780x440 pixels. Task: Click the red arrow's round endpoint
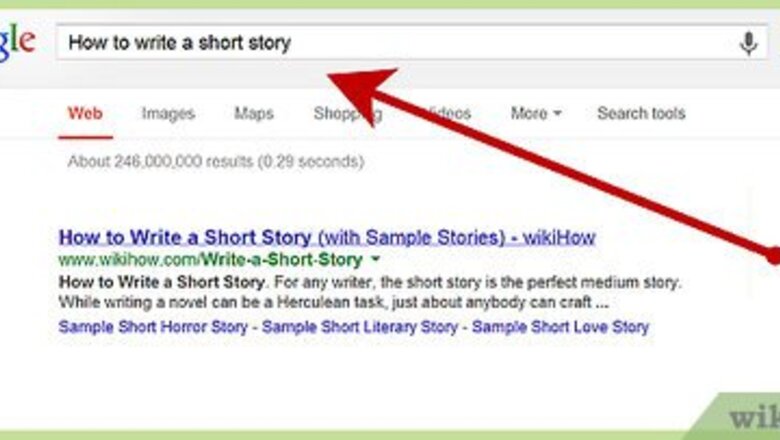(x=773, y=255)
